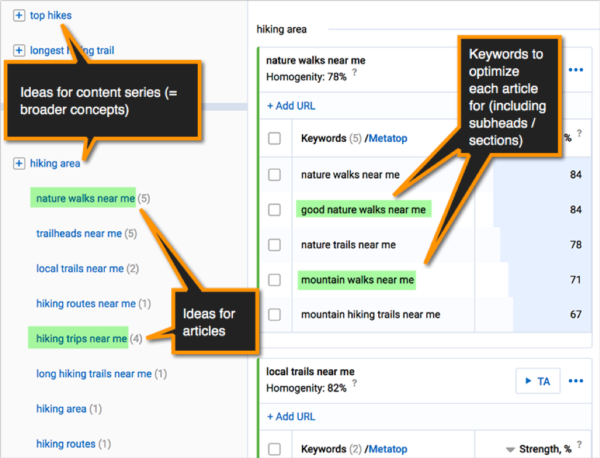Add URL to nature walks cluster
This screenshot has height=458, width=600.
click(291, 106)
